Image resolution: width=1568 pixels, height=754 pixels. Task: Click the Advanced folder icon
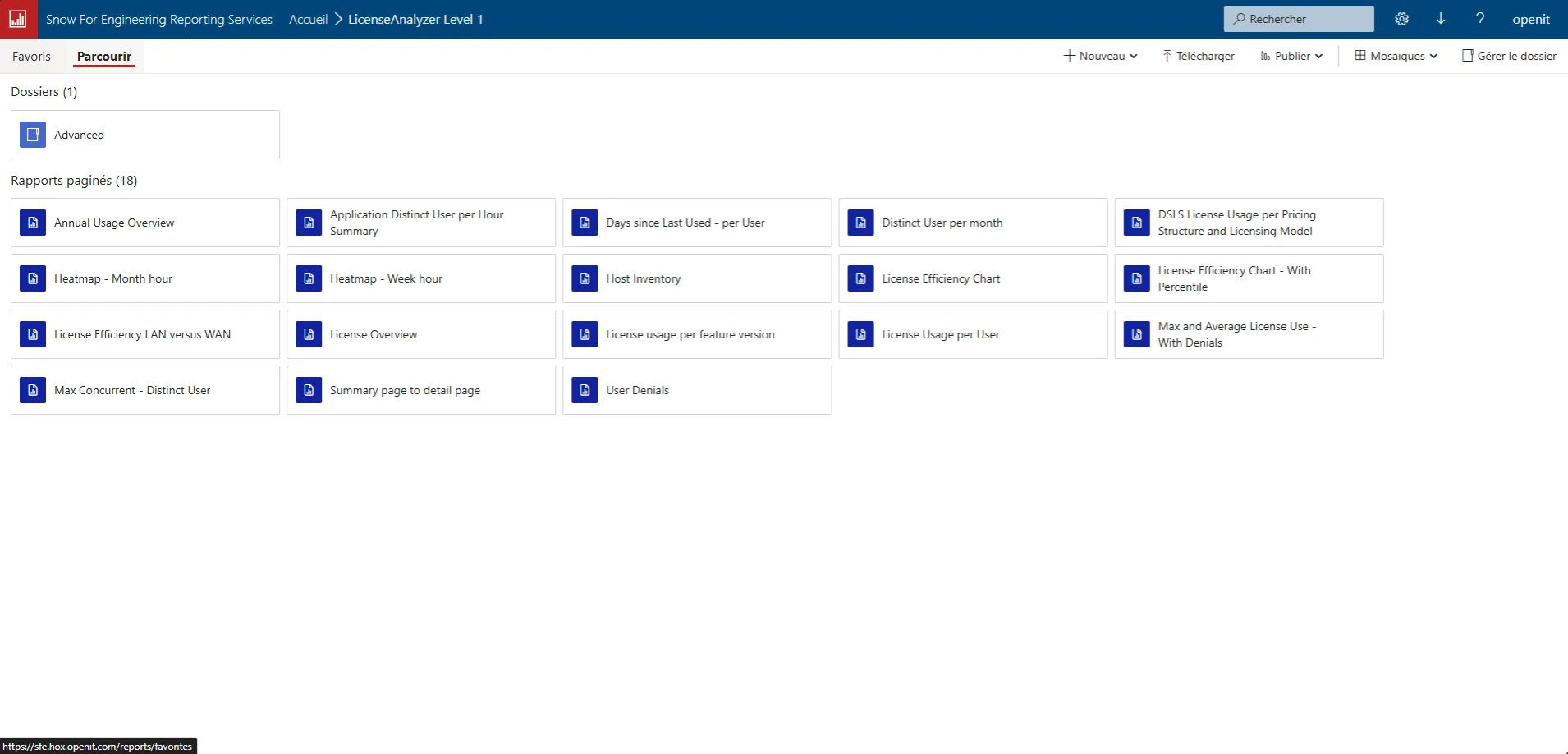33,135
